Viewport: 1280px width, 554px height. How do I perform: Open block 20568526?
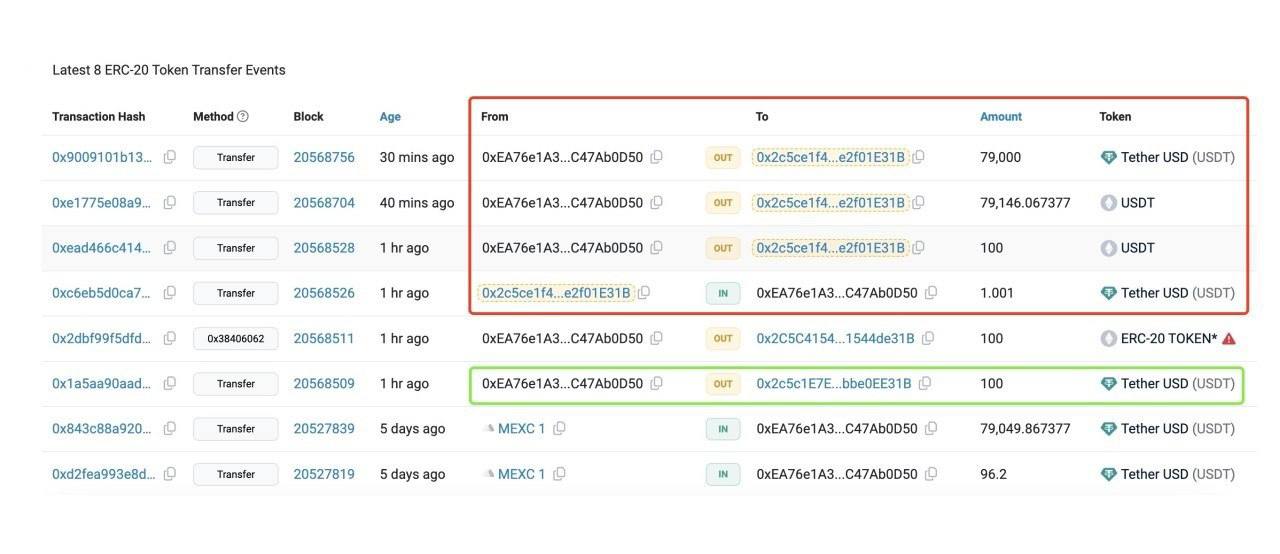(x=323, y=293)
